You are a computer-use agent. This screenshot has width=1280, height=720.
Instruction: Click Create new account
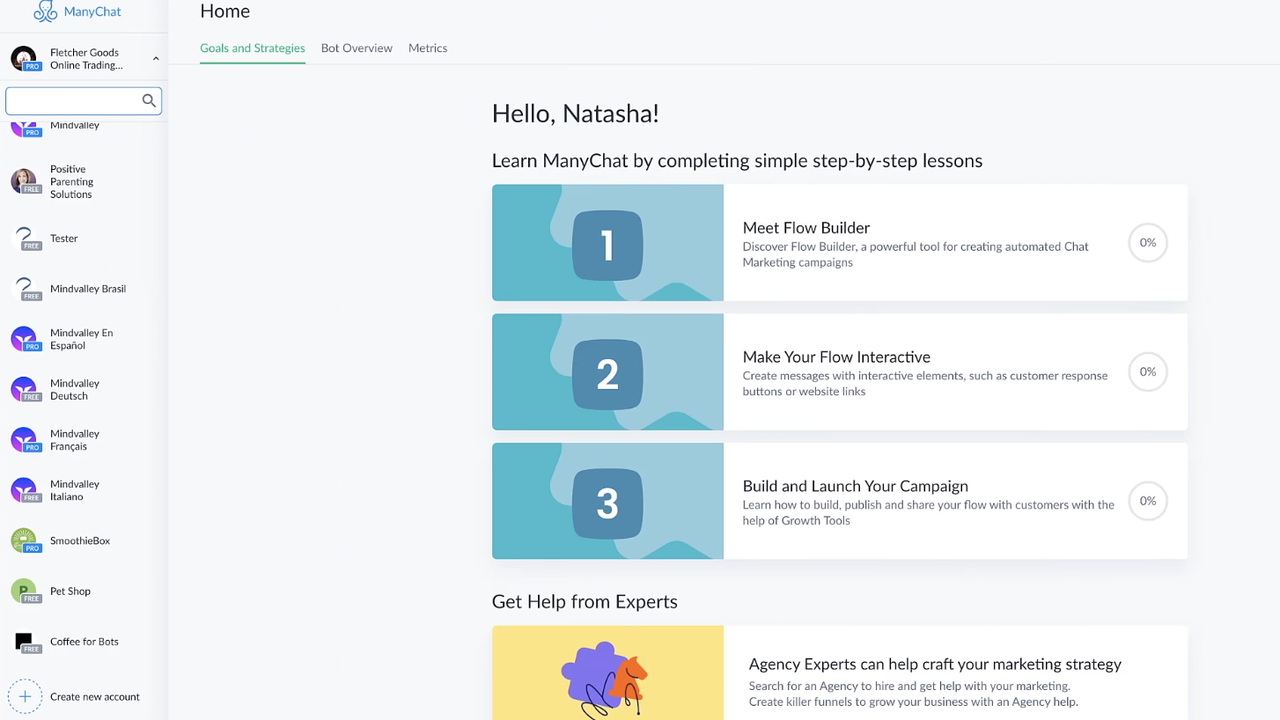point(94,696)
